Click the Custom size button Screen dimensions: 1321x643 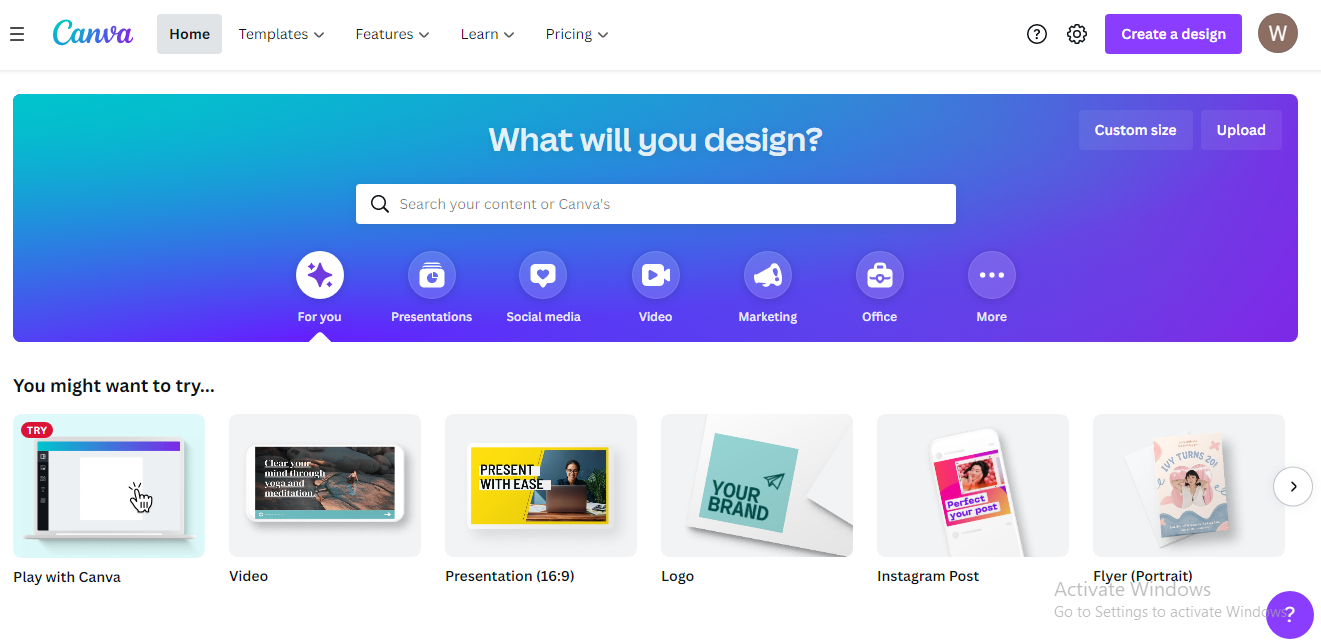pyautogui.click(x=1135, y=130)
